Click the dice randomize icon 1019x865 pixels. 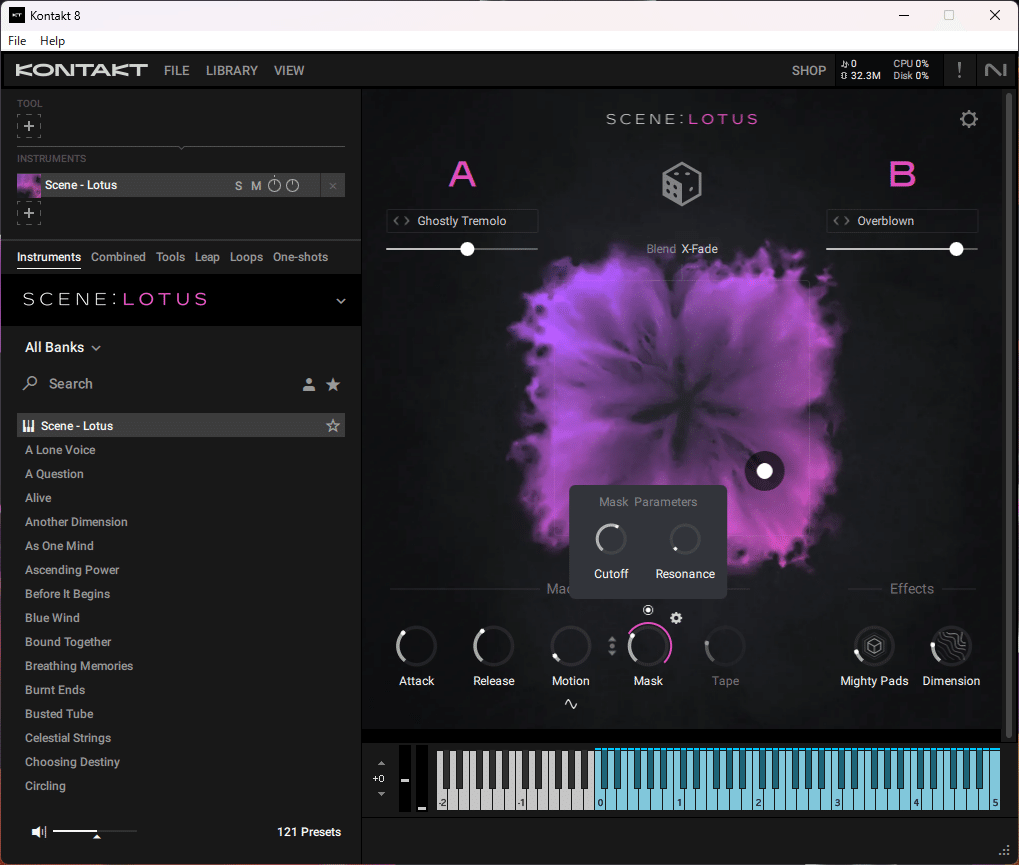click(x=681, y=183)
